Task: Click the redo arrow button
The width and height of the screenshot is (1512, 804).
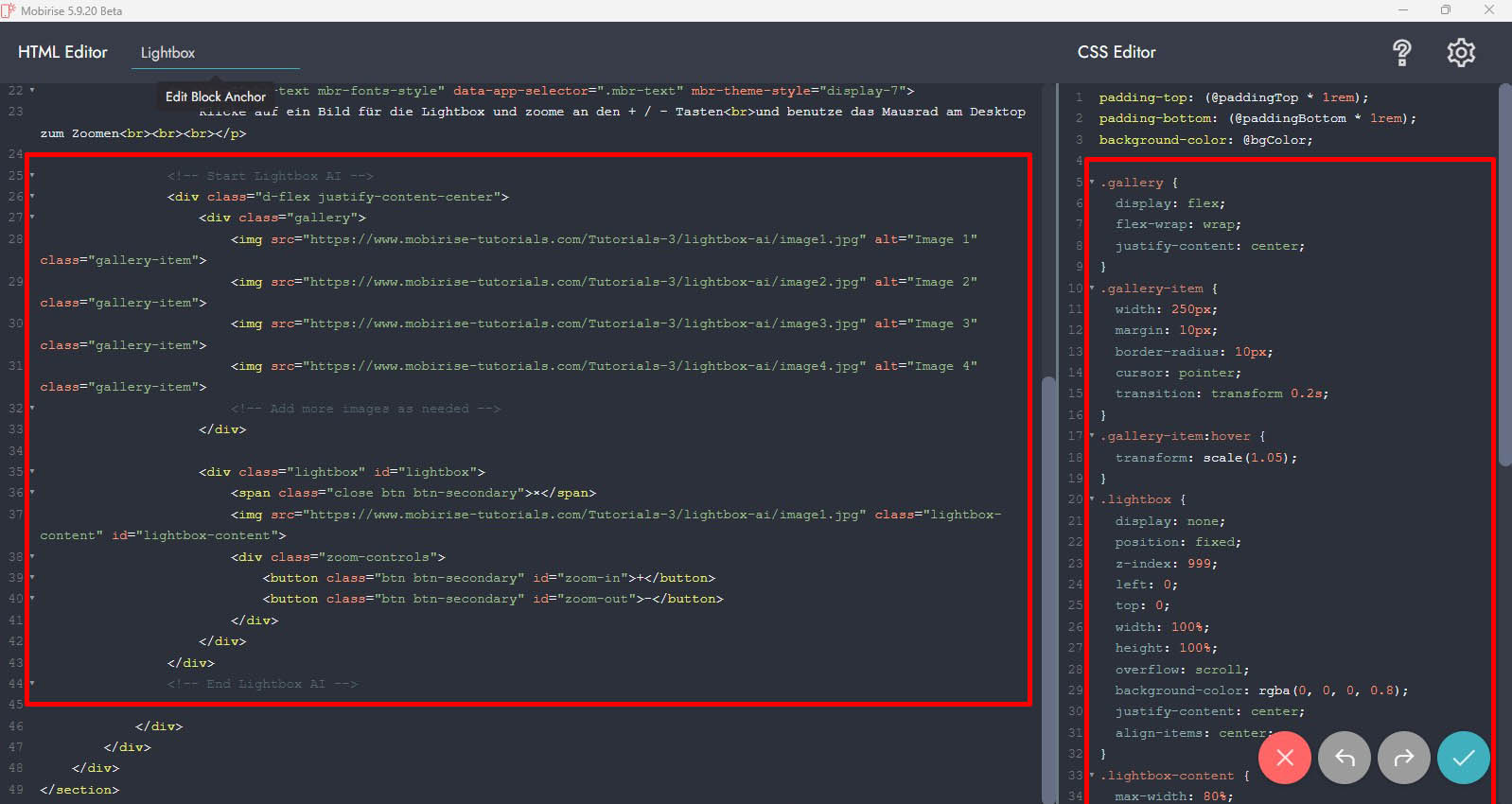Action: coord(1403,758)
